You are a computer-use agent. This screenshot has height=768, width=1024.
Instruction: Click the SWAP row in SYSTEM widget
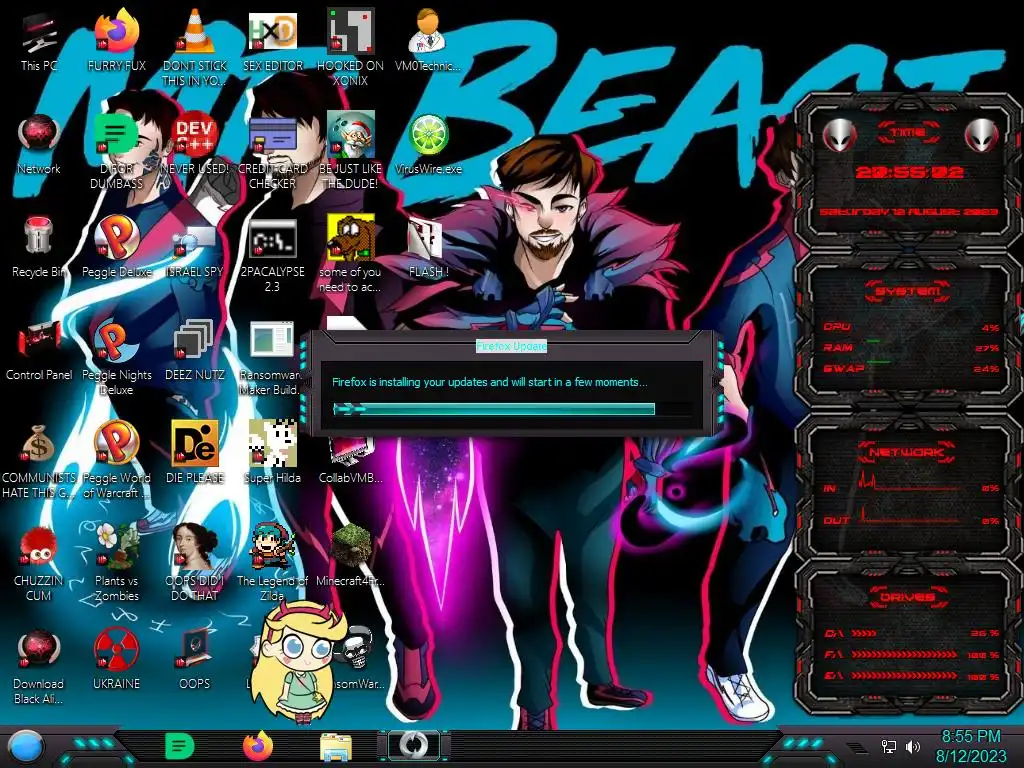(910, 368)
